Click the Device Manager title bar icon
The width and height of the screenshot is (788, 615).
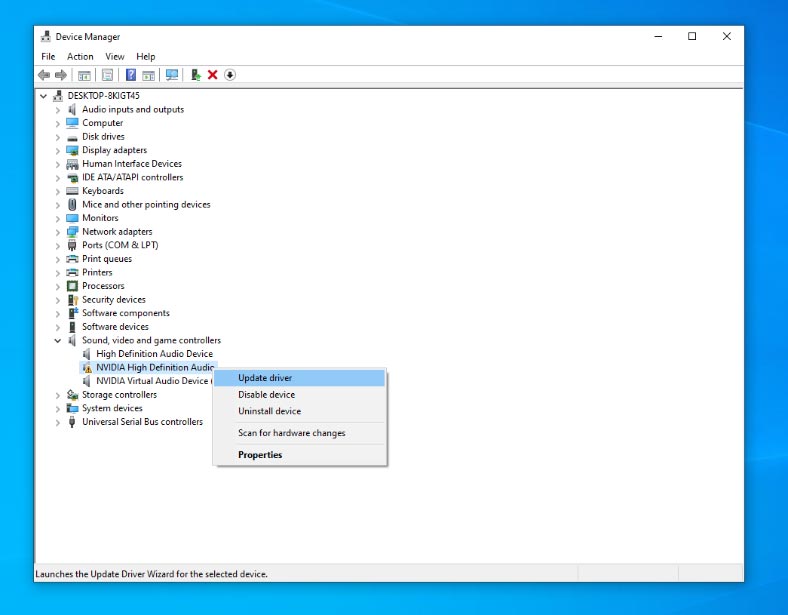click(x=46, y=36)
